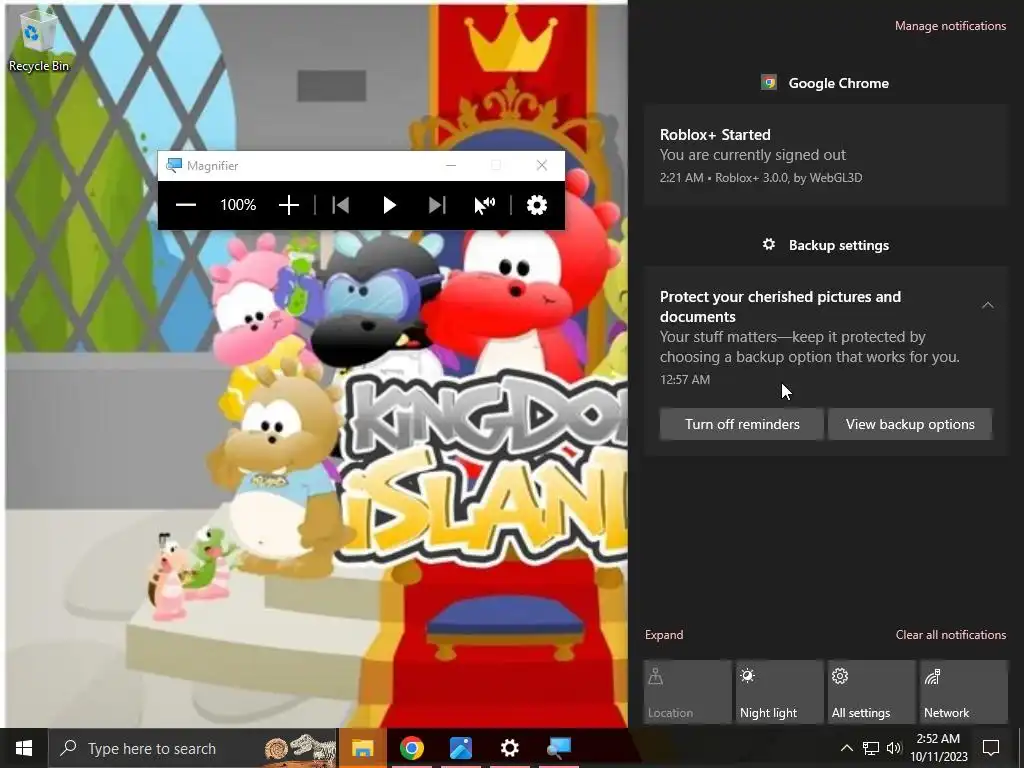The height and width of the screenshot is (768, 1024).
Task: Click the Backup settings group header
Action: (x=825, y=245)
